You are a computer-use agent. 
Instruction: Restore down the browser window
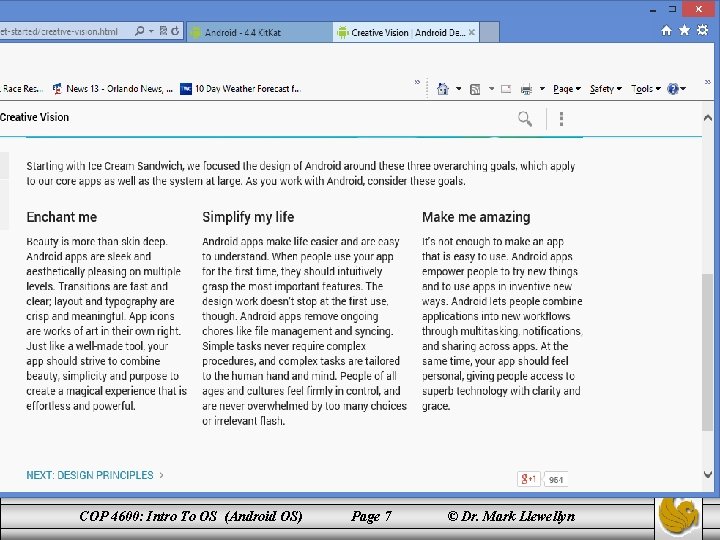(673, 9)
